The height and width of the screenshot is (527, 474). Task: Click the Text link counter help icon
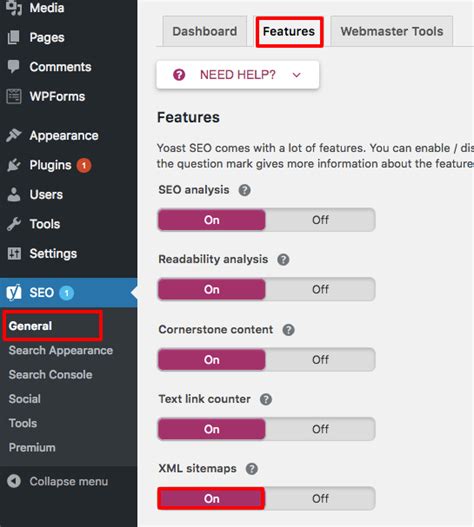pyautogui.click(x=266, y=399)
